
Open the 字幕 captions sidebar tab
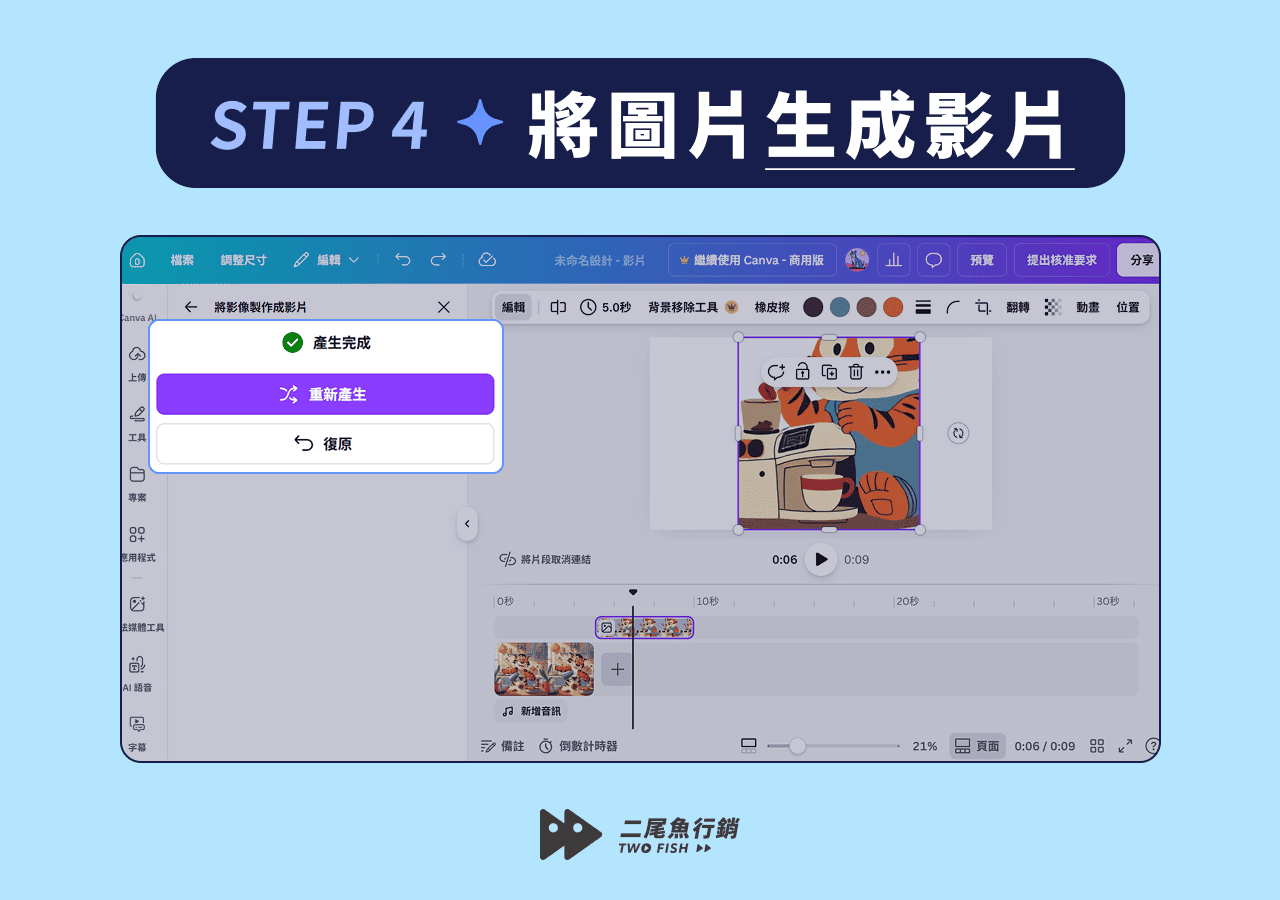[137, 734]
